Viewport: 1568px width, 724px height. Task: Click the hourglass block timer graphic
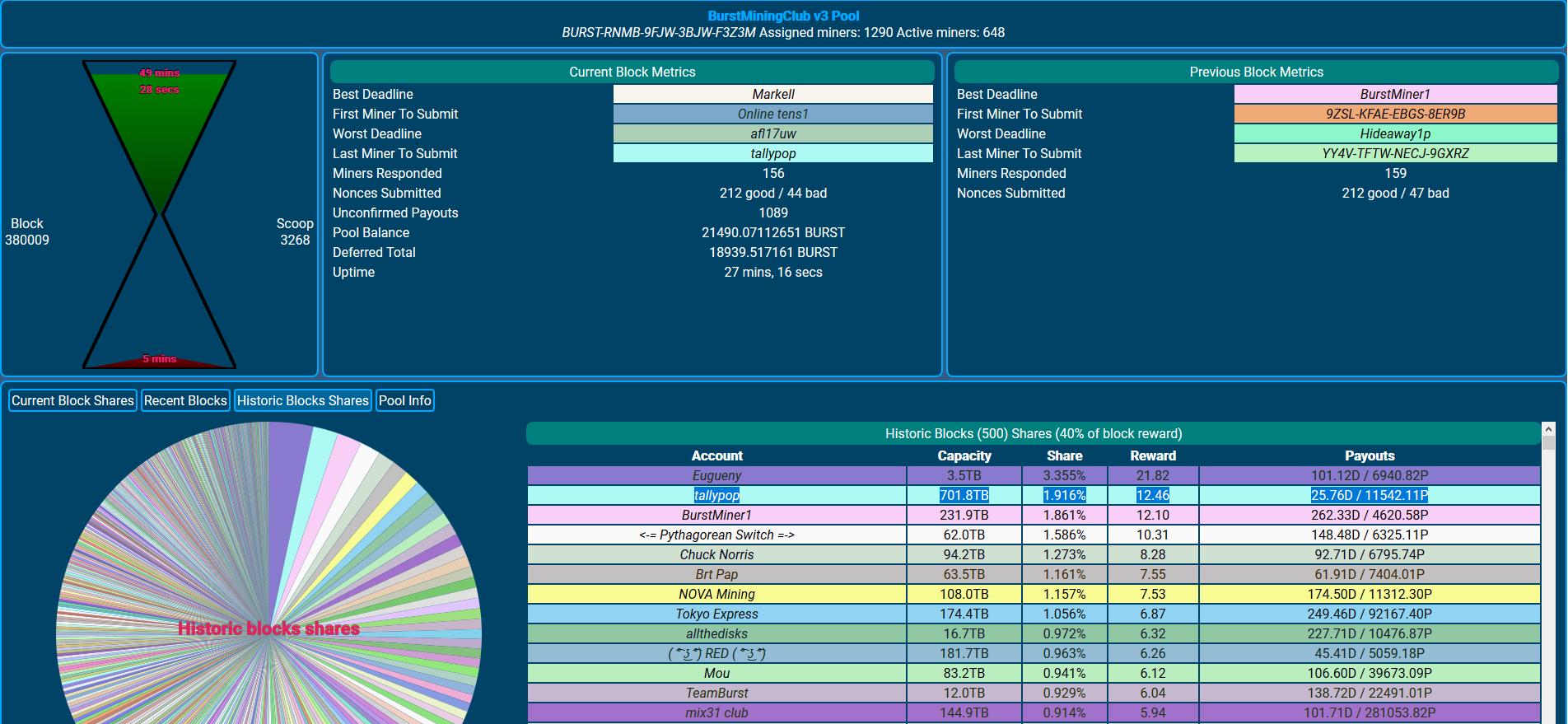pyautogui.click(x=159, y=214)
